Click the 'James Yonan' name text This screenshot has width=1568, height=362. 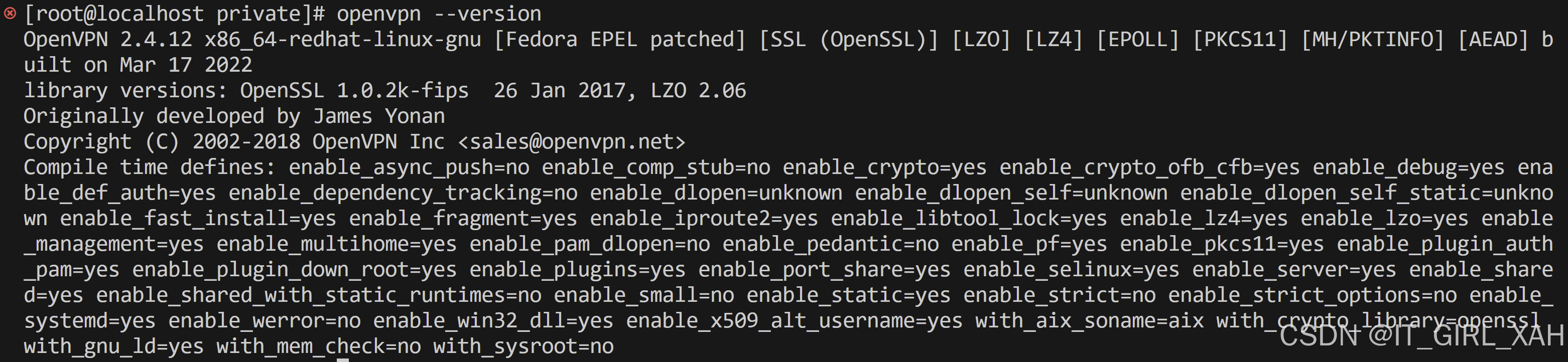pos(378,116)
